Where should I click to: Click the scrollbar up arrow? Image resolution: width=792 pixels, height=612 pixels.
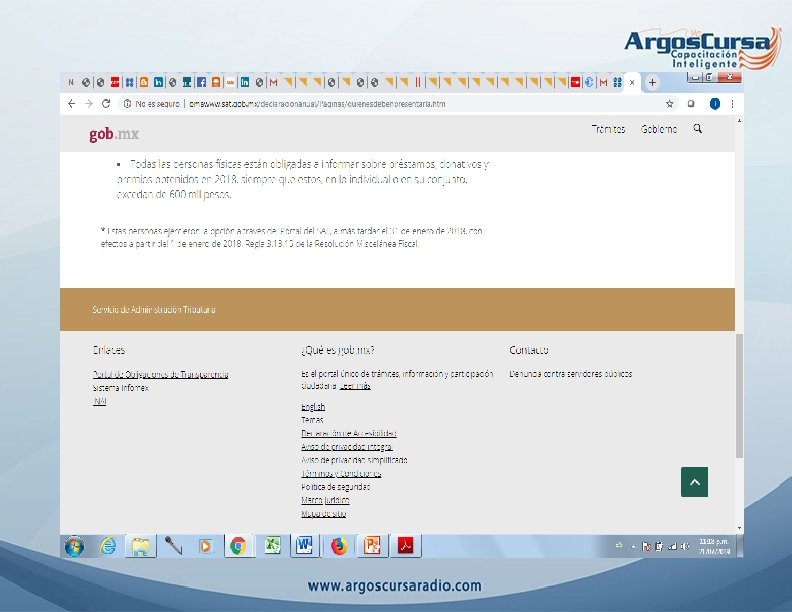tap(739, 121)
